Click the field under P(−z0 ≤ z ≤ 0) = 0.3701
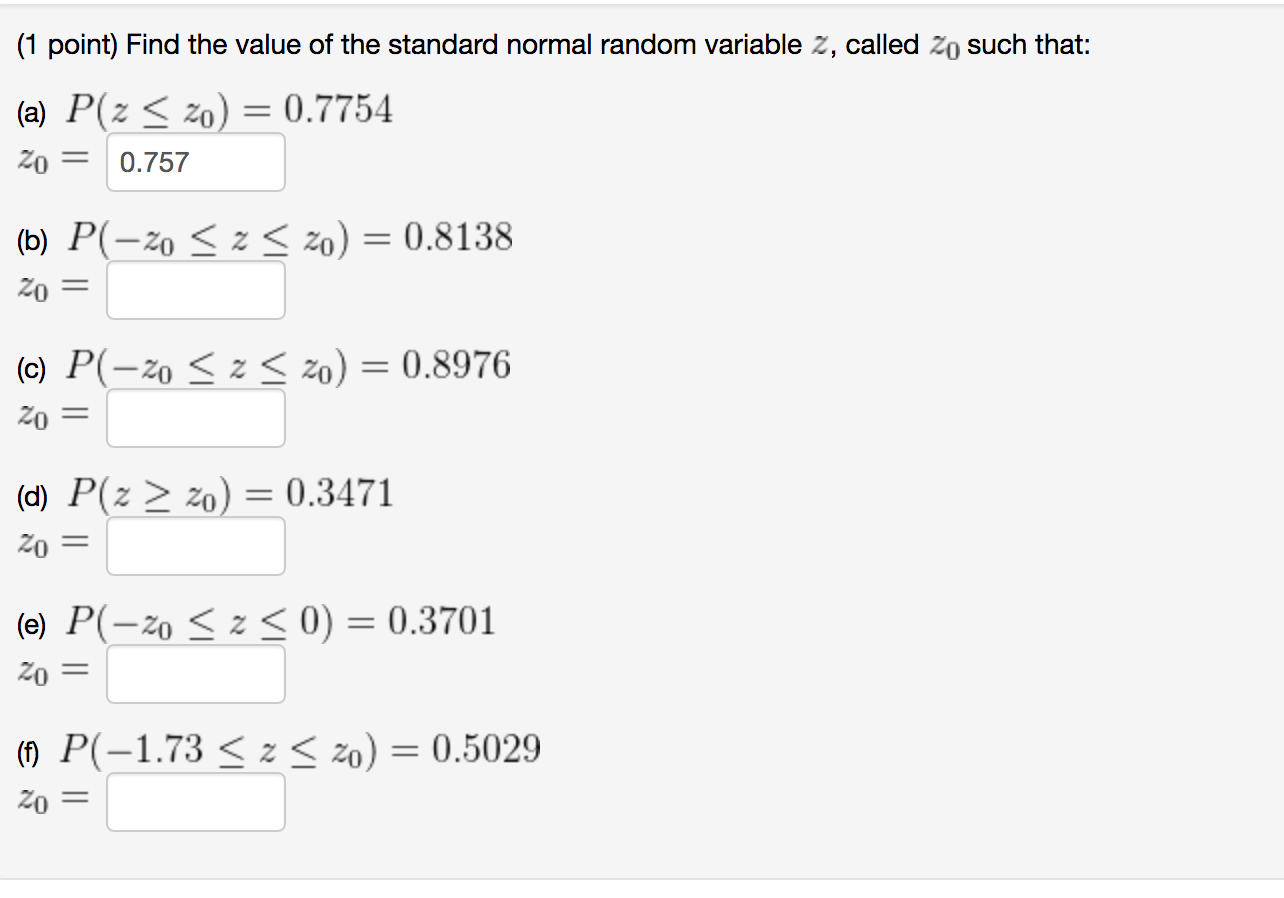This screenshot has width=1284, height=898. (194, 673)
